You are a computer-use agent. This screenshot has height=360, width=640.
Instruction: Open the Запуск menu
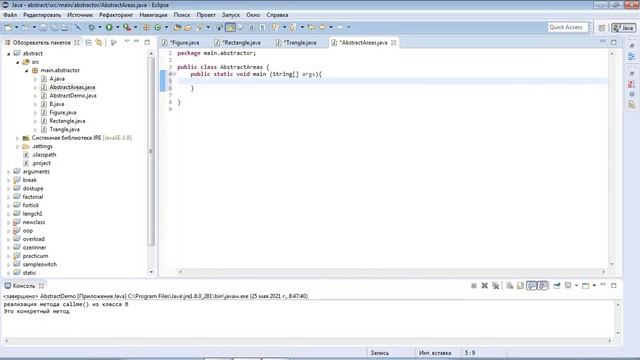click(x=231, y=15)
